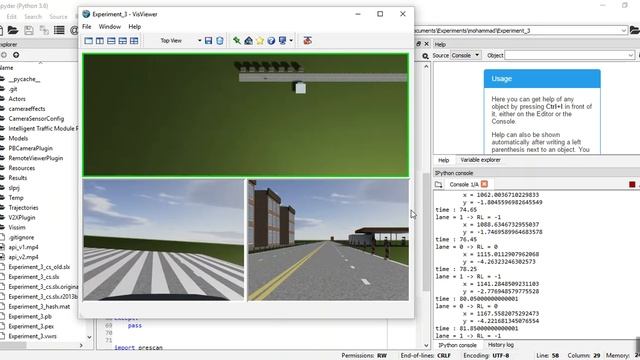Open the __pycache__ folder

24,79
